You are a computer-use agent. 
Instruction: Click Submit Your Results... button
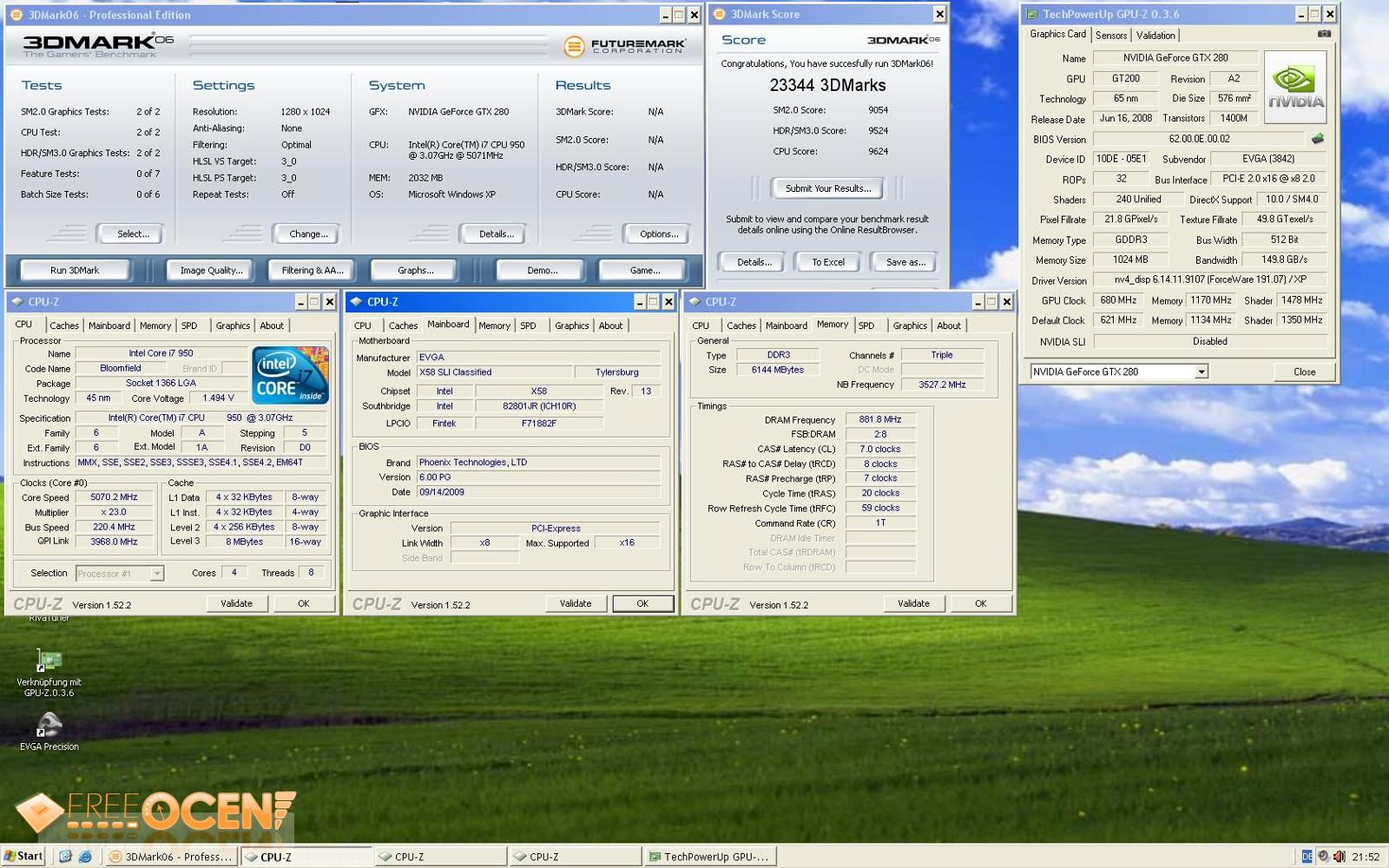(828, 188)
